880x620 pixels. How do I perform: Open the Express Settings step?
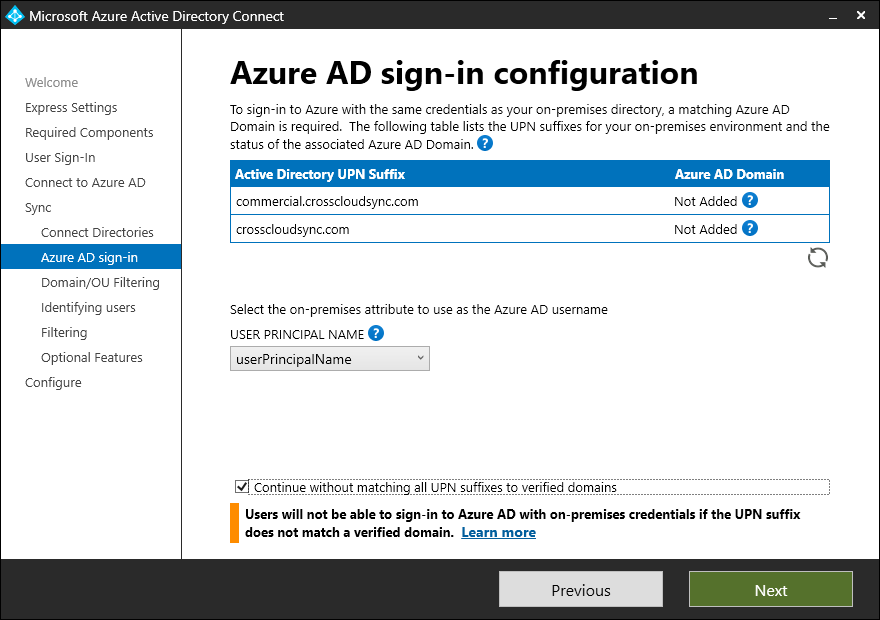pos(71,107)
